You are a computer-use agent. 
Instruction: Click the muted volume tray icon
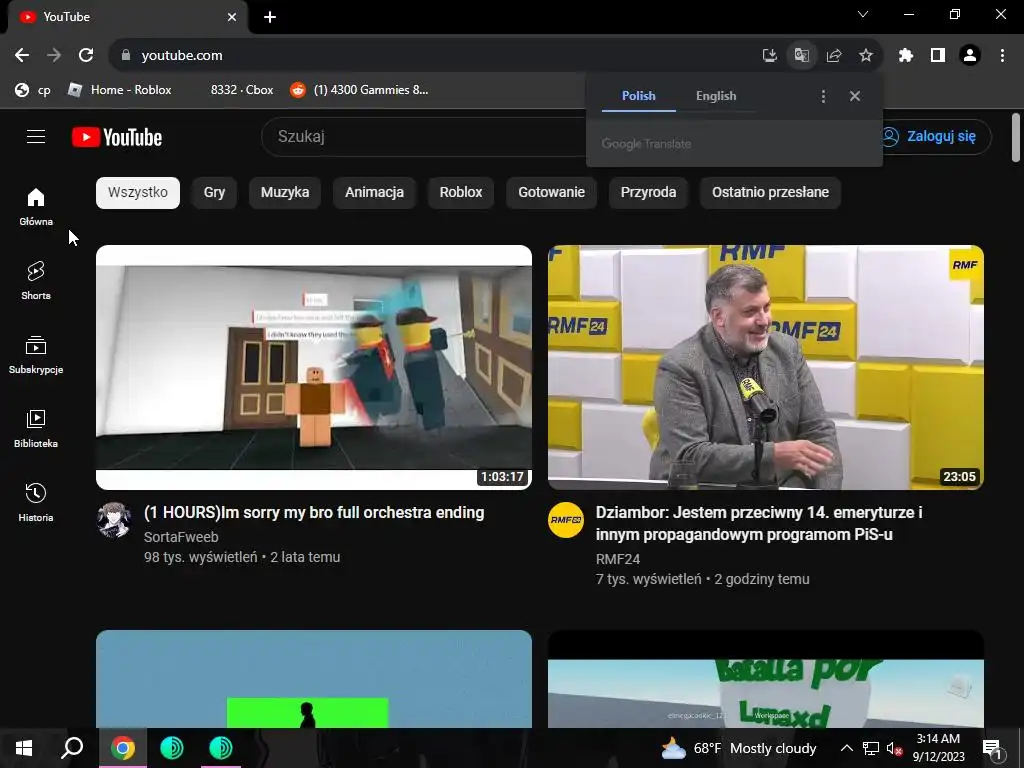coord(894,748)
